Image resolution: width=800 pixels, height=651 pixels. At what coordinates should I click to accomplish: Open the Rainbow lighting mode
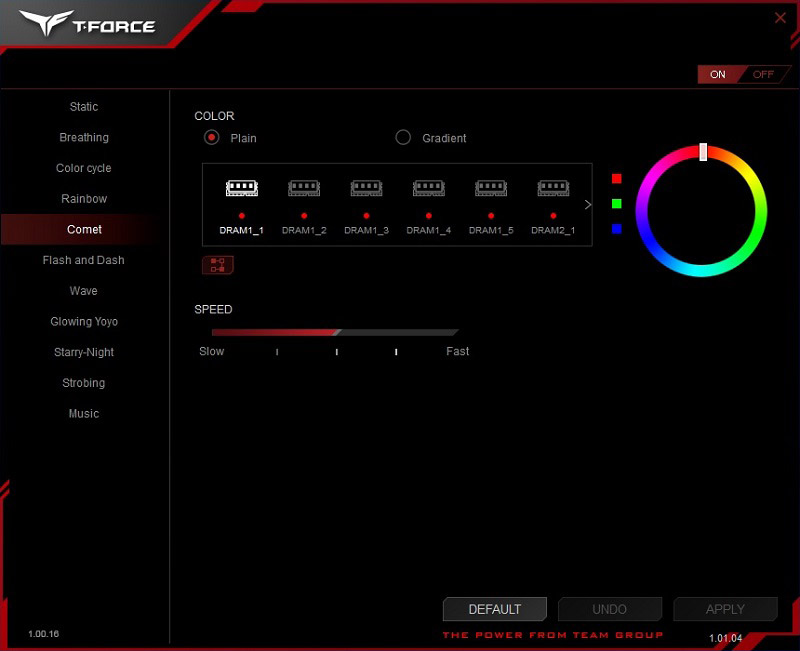[84, 199]
